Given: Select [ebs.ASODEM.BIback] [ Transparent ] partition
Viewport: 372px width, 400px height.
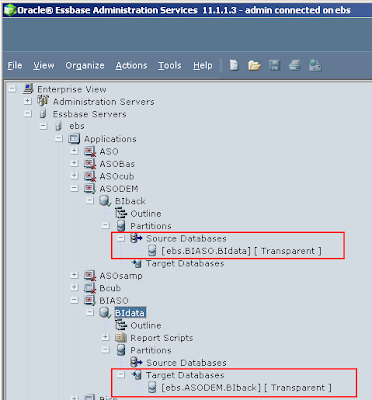Looking at the screenshot, I should [x=246, y=388].
